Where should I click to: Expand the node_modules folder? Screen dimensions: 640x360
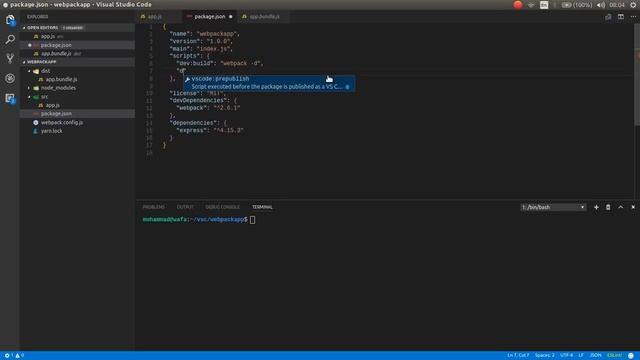click(x=29, y=88)
